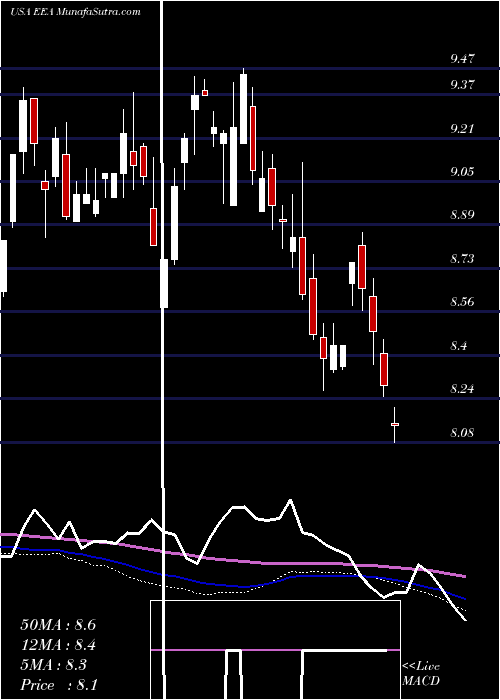This screenshot has width=500, height=700.
Task: Click the 5MA : 8.3 reading
Action: pos(54,665)
